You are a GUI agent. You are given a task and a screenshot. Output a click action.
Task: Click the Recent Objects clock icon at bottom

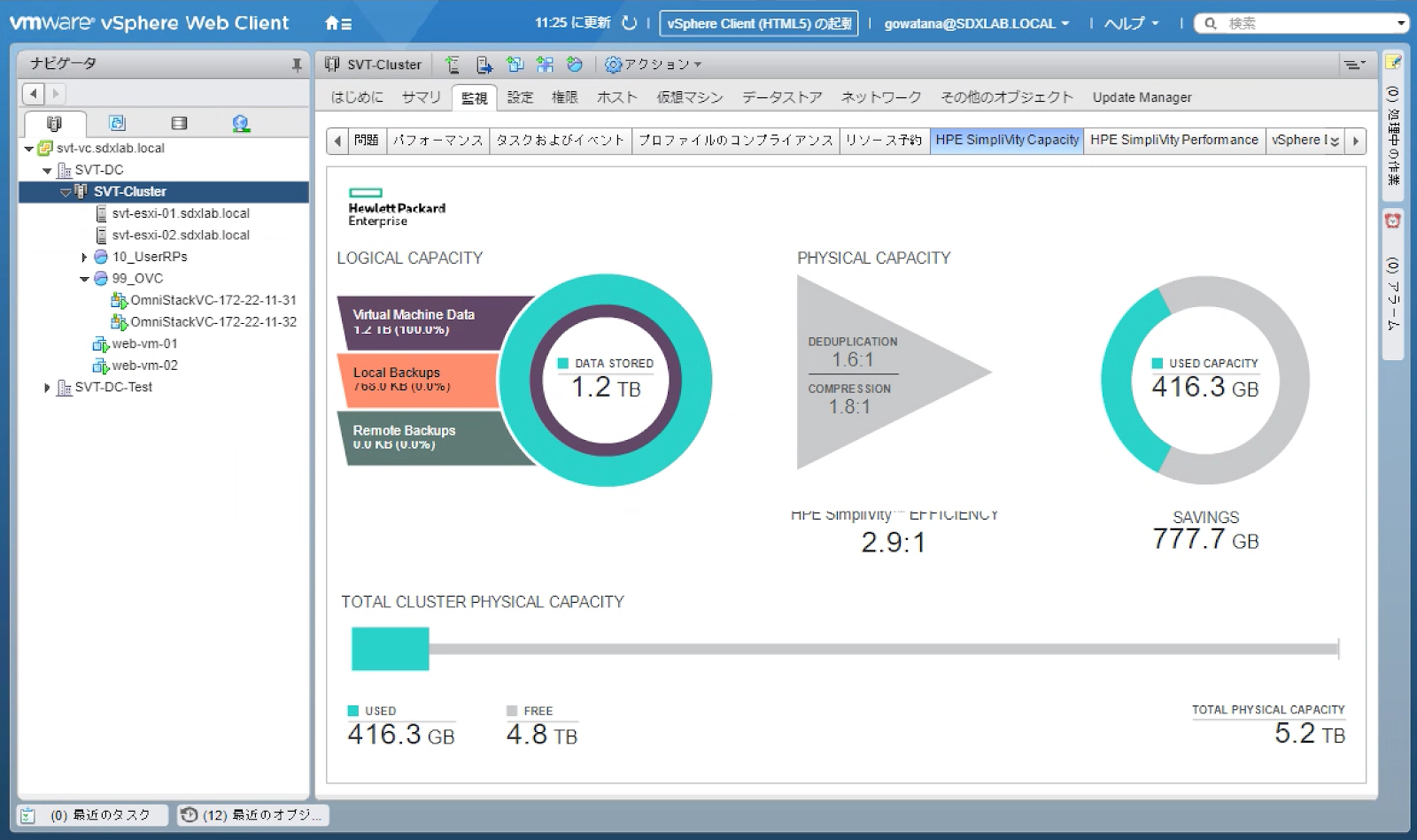[x=189, y=814]
